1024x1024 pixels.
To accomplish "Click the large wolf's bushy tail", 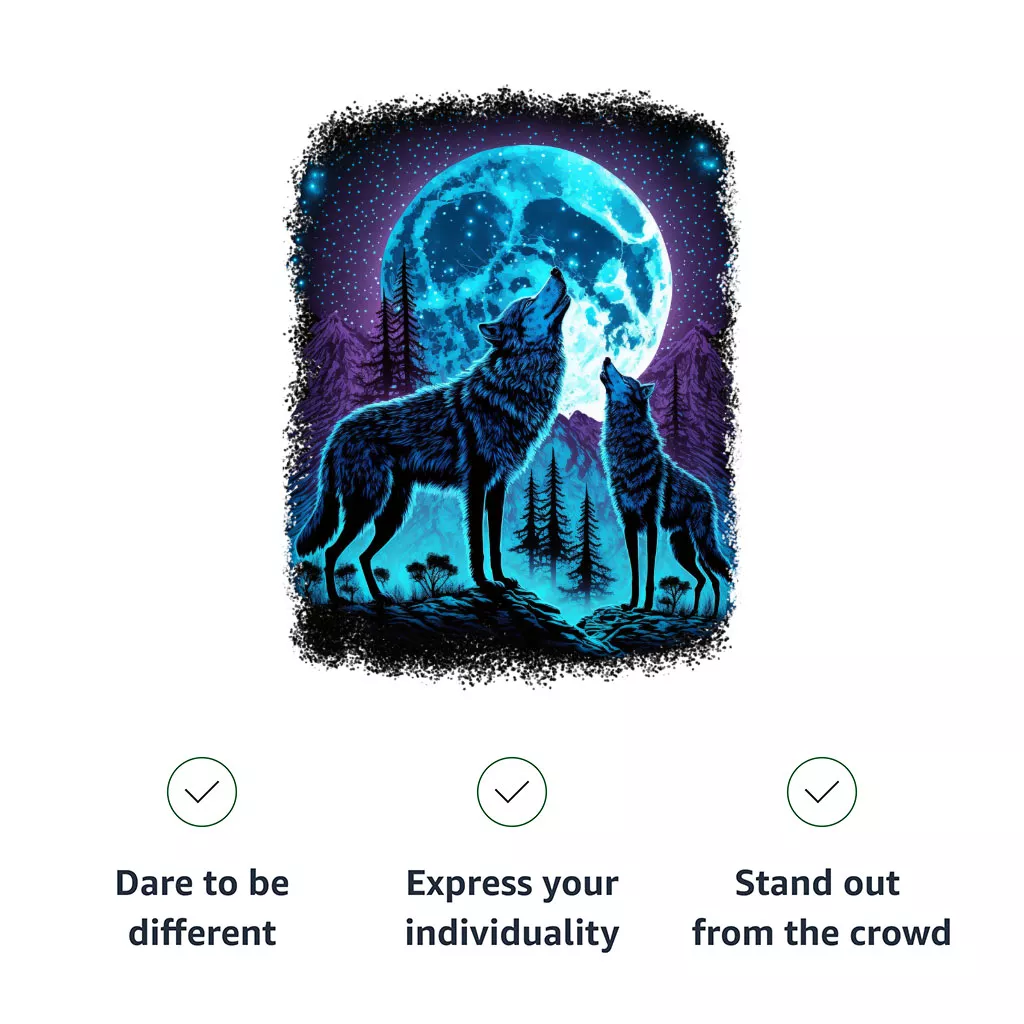I will (x=320, y=516).
